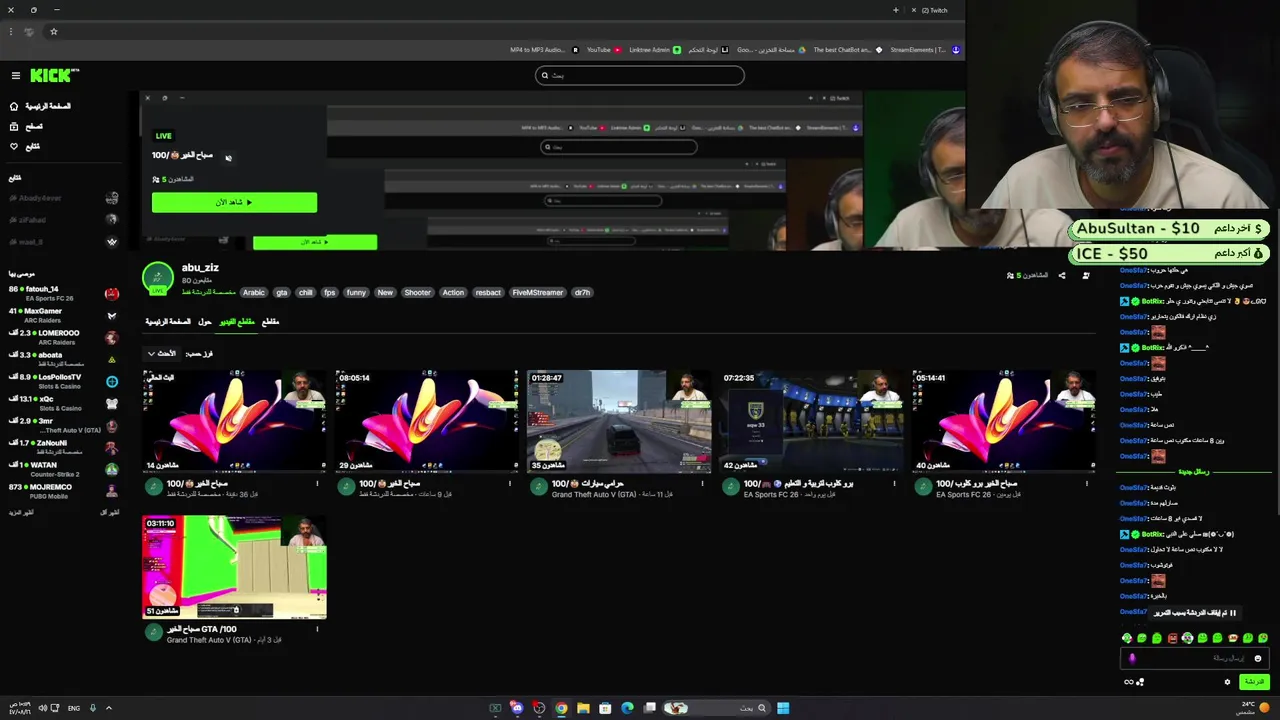The width and height of the screenshot is (1280, 720).
Task: Open recommended channel fatouh_14
Action: coord(62,293)
